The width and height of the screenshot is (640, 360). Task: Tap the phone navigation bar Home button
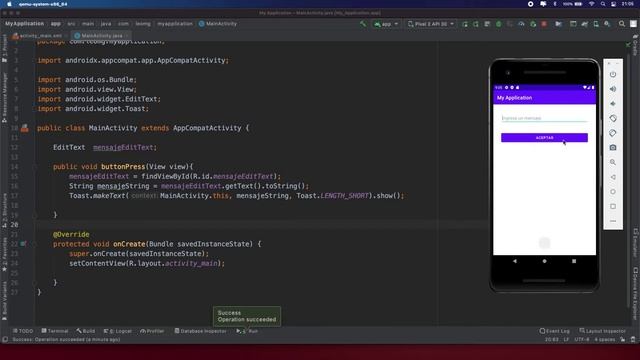(x=544, y=261)
